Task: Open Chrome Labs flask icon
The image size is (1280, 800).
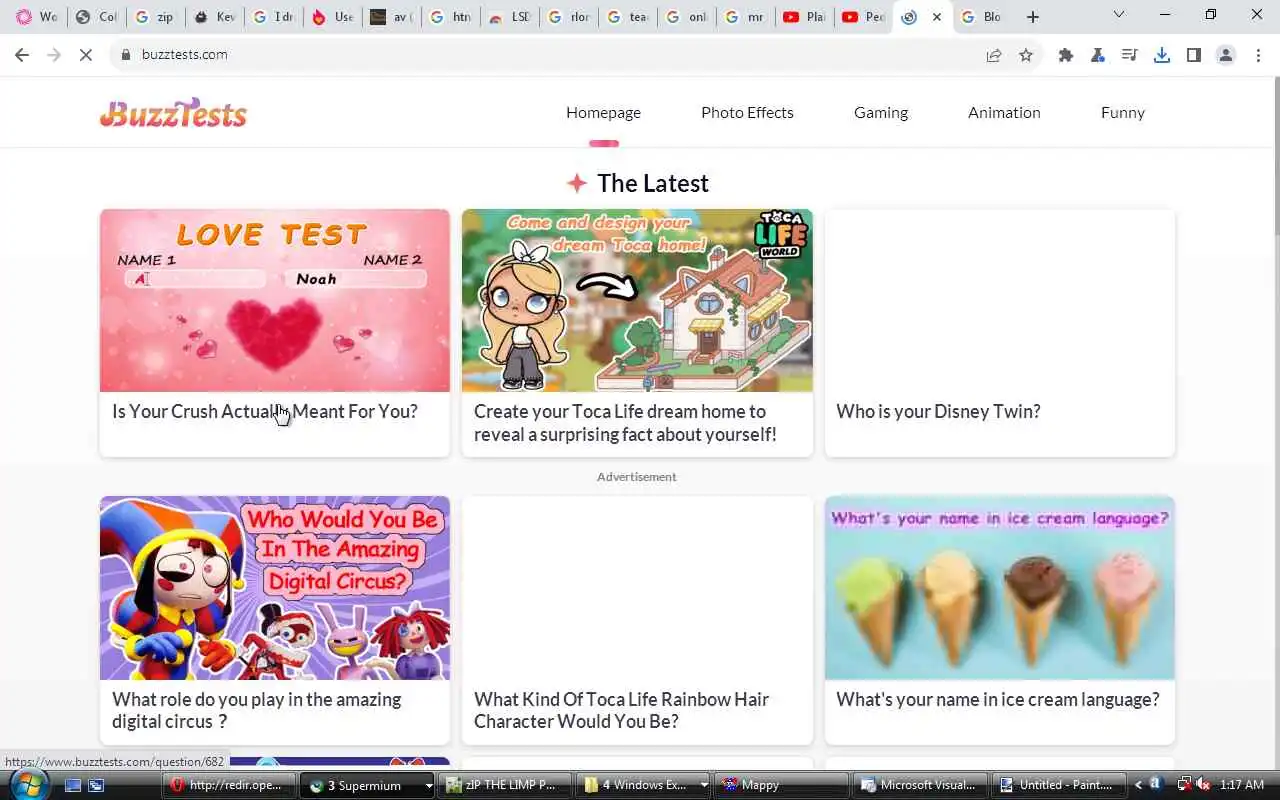Action: point(1098,55)
